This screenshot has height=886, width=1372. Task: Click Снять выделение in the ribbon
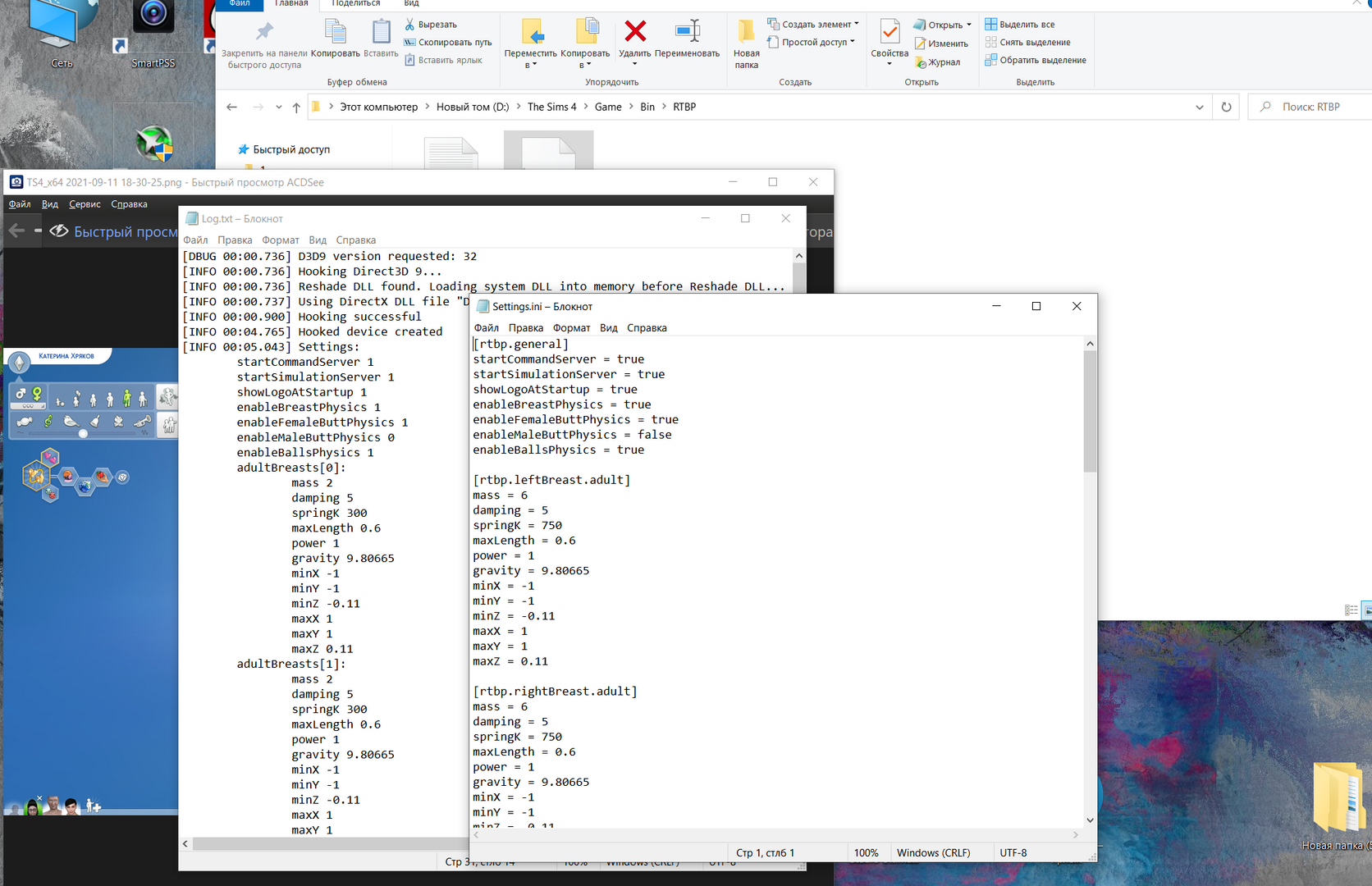coord(1028,43)
